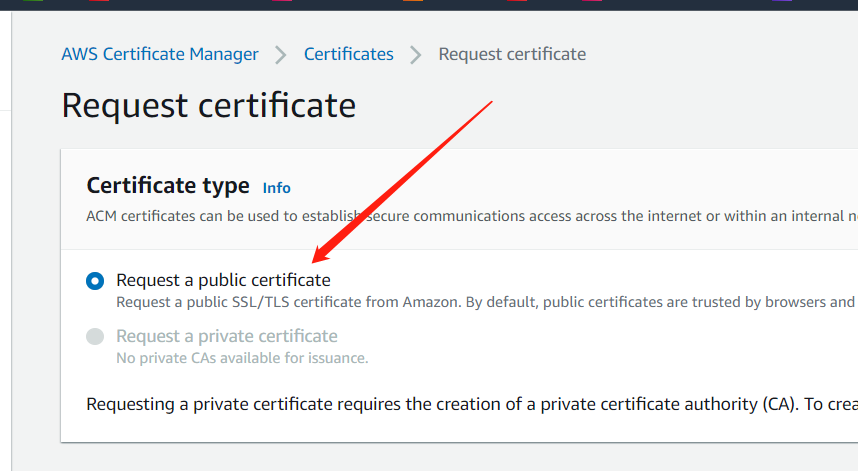This screenshot has height=471, width=858.
Task: Click the No private CAs available message
Action: coord(242,357)
